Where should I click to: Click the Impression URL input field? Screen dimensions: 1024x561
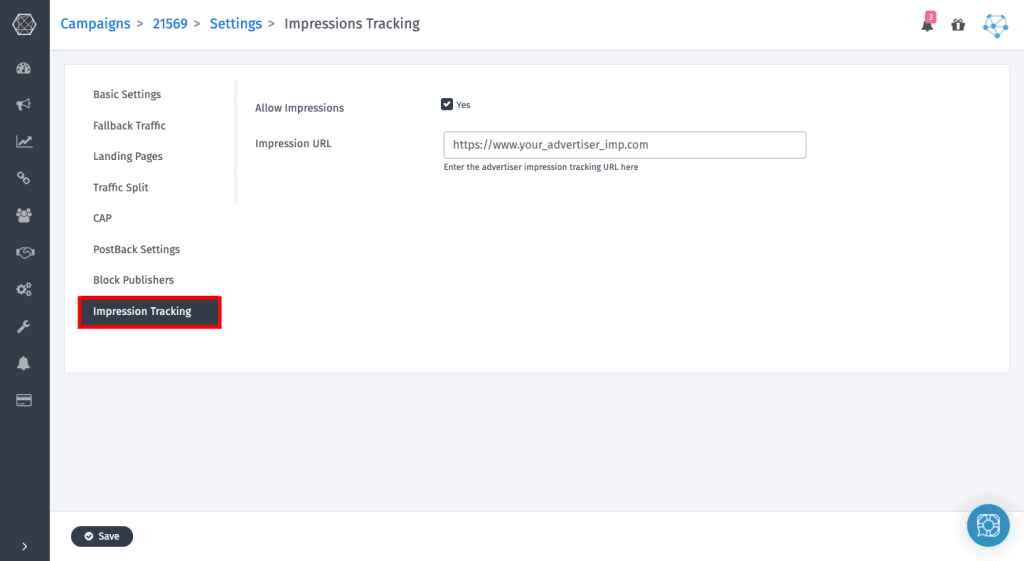click(x=624, y=145)
